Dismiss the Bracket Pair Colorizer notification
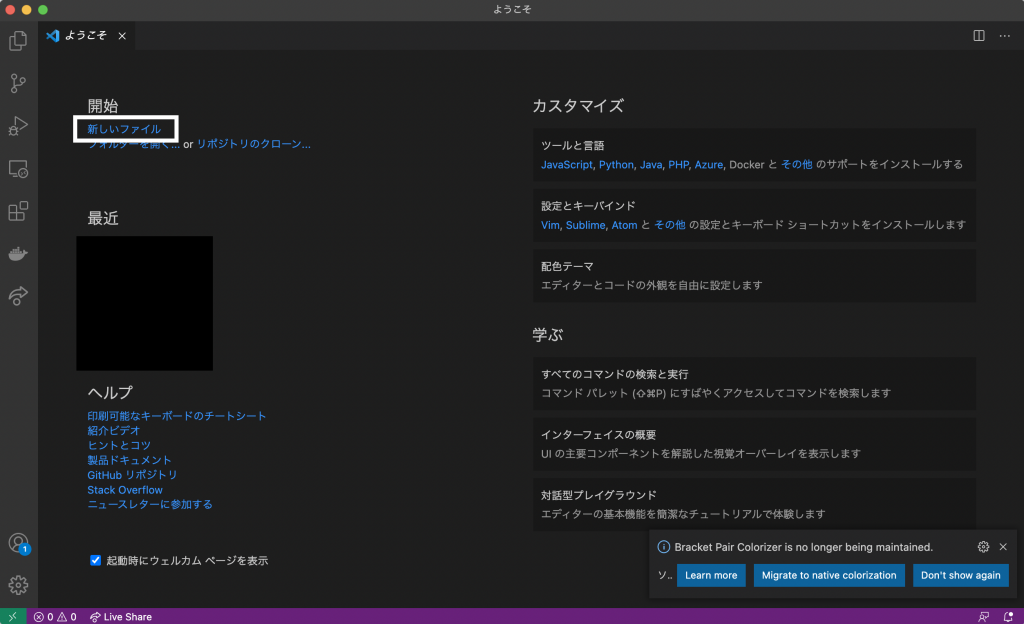The width and height of the screenshot is (1024, 624). 1003,547
